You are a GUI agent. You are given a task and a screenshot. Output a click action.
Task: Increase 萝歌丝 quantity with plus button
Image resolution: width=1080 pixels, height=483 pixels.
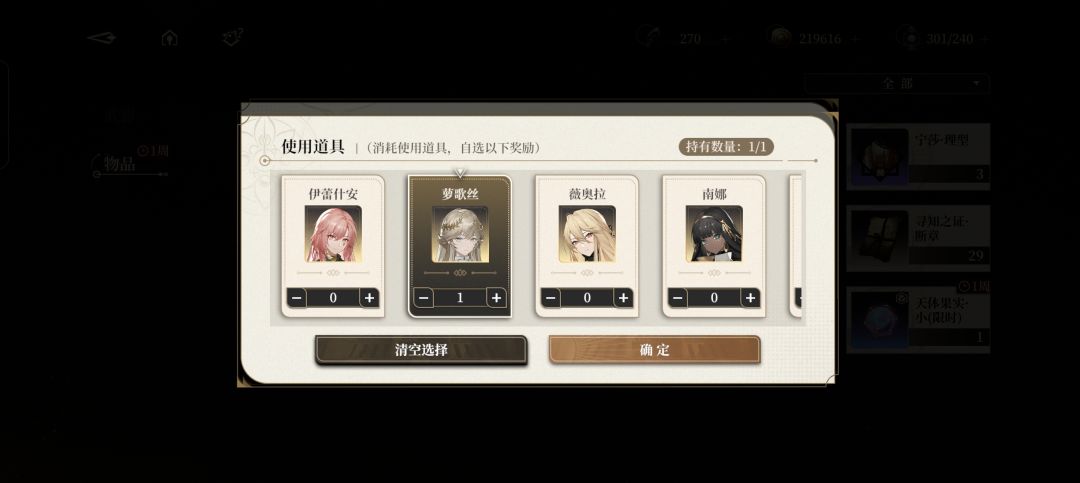tap(496, 298)
